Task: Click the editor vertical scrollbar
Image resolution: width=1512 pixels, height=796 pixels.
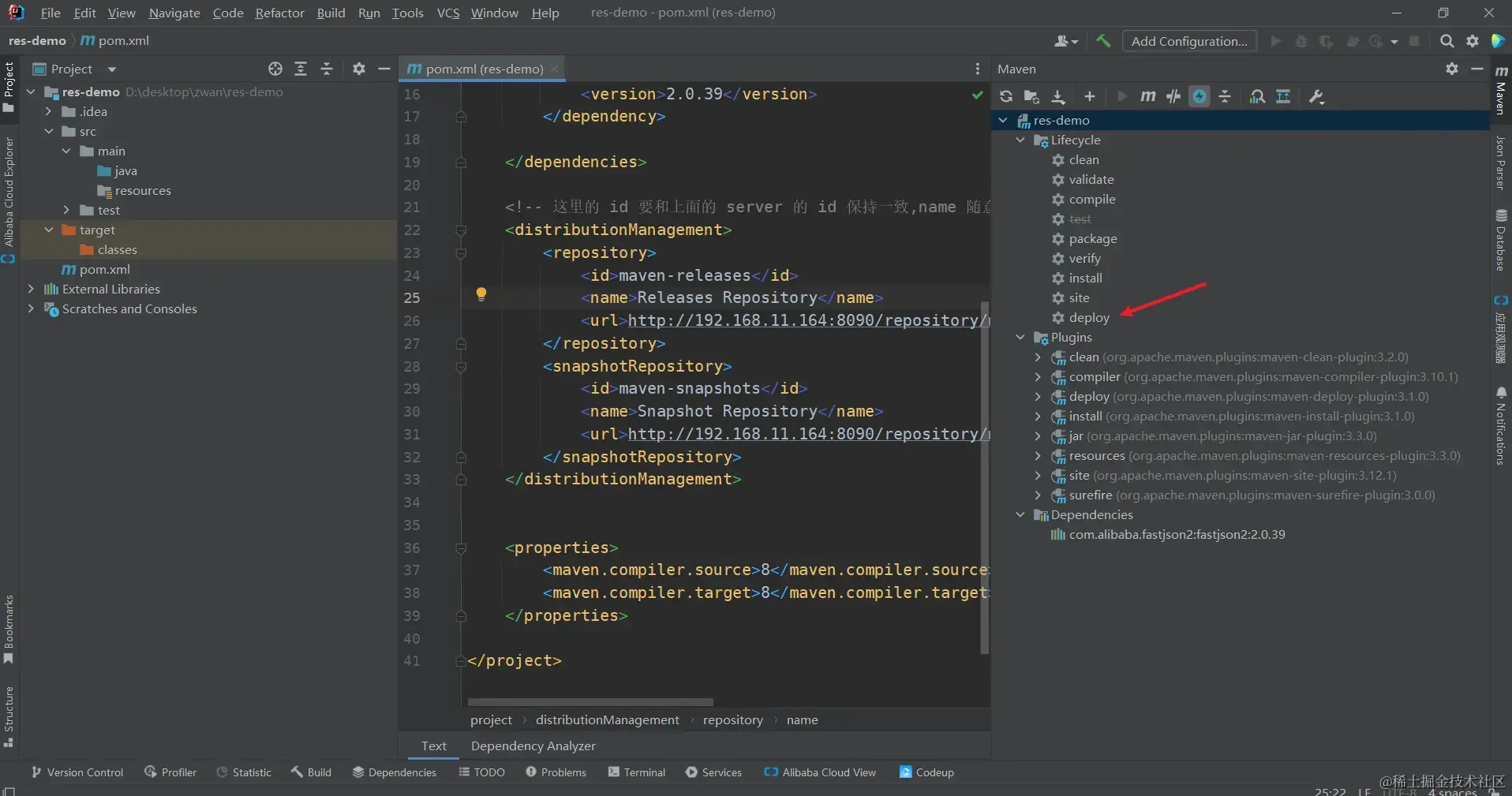Action: pos(984,477)
